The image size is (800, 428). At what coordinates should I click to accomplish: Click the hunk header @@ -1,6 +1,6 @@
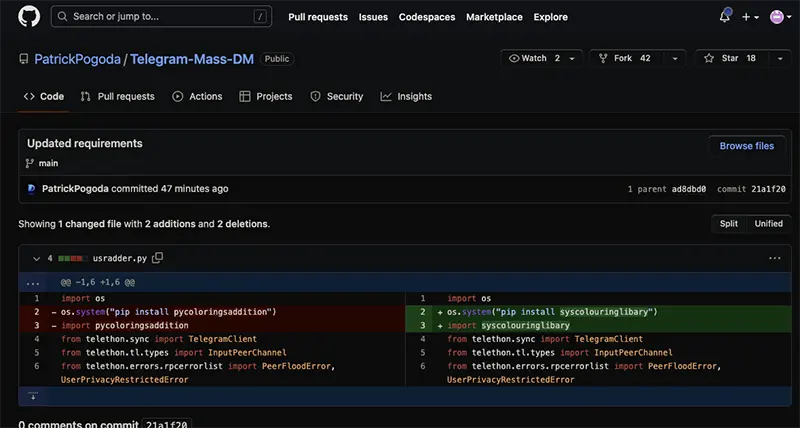pyautogui.click(x=98, y=283)
